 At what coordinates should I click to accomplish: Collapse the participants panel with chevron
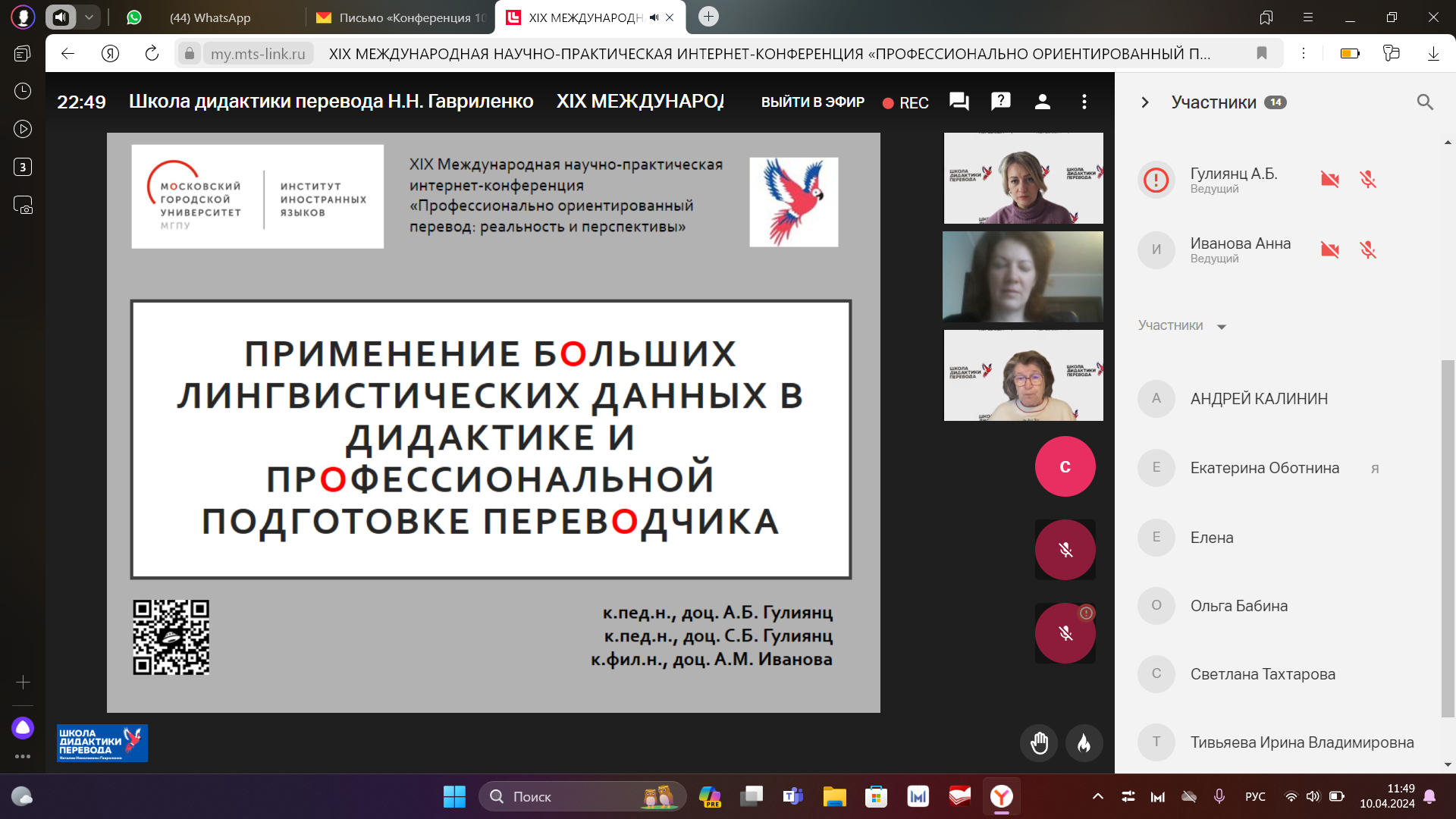1145,102
